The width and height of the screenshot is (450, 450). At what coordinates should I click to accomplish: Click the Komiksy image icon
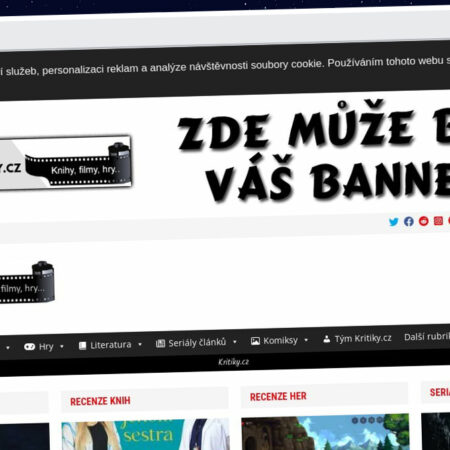(x=255, y=341)
